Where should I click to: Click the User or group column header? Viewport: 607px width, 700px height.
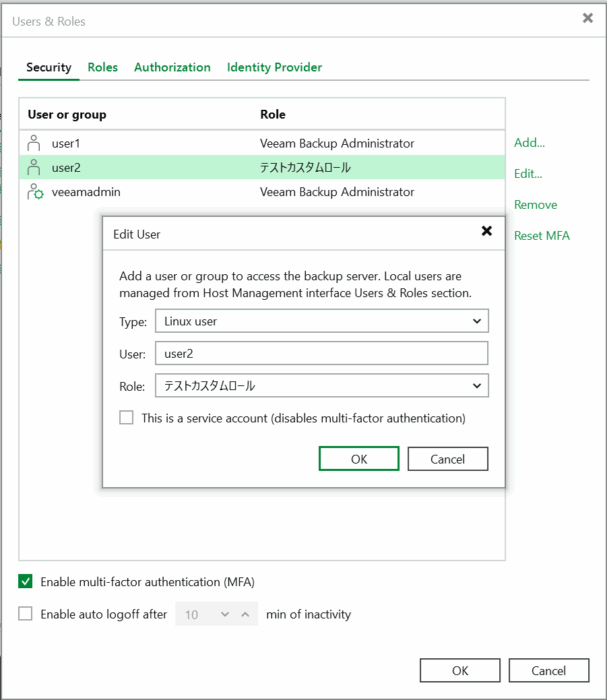(x=67, y=115)
